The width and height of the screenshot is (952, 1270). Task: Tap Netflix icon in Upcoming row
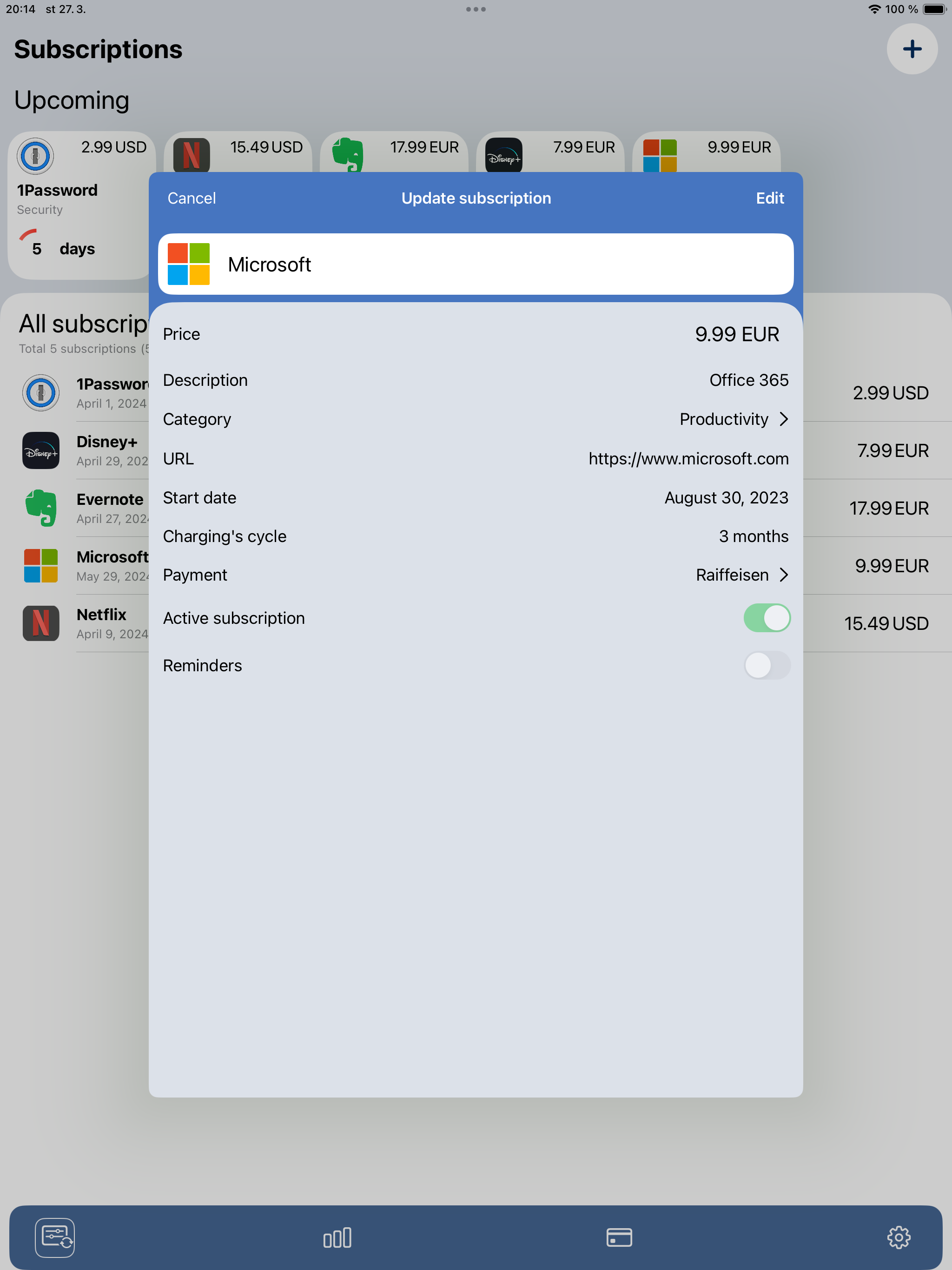(192, 155)
